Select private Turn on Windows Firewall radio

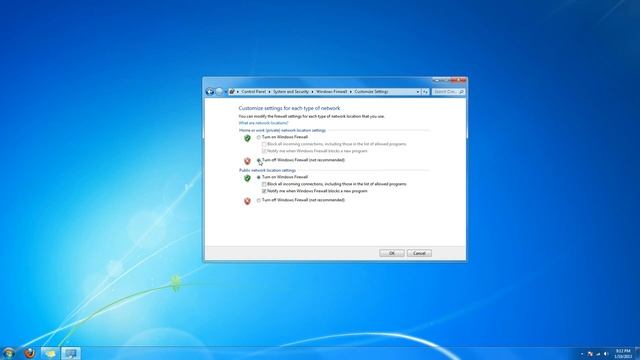click(259, 138)
